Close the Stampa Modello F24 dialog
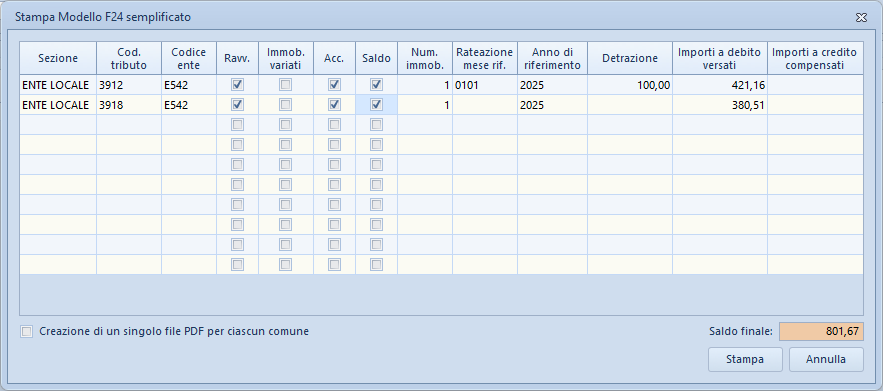 point(860,17)
